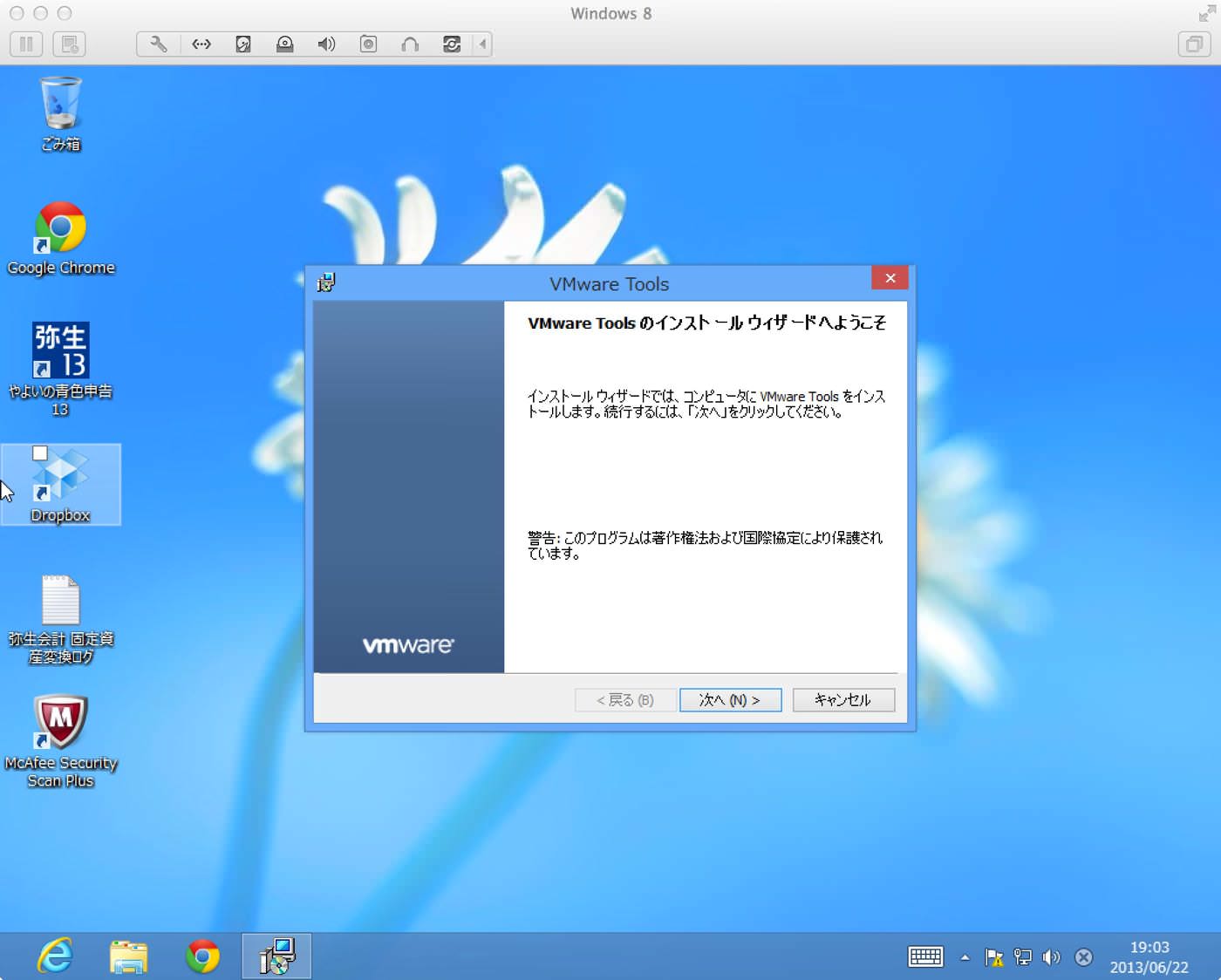1221x980 pixels.
Task: Click the sound card speaker icon in toolbar
Action: (x=326, y=44)
